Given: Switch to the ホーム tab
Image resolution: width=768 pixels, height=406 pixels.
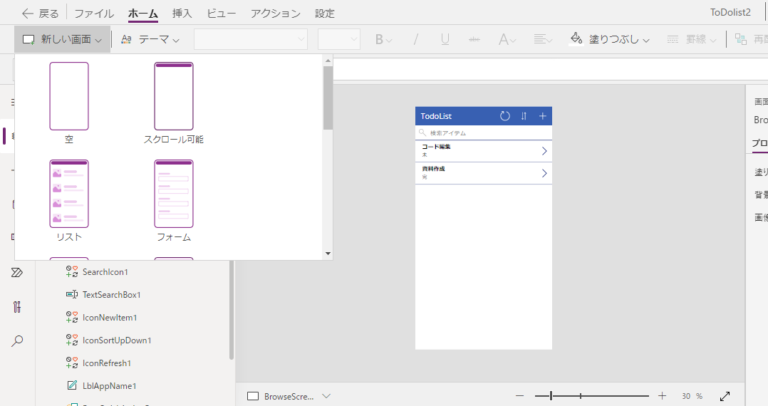Looking at the screenshot, I should (143, 14).
